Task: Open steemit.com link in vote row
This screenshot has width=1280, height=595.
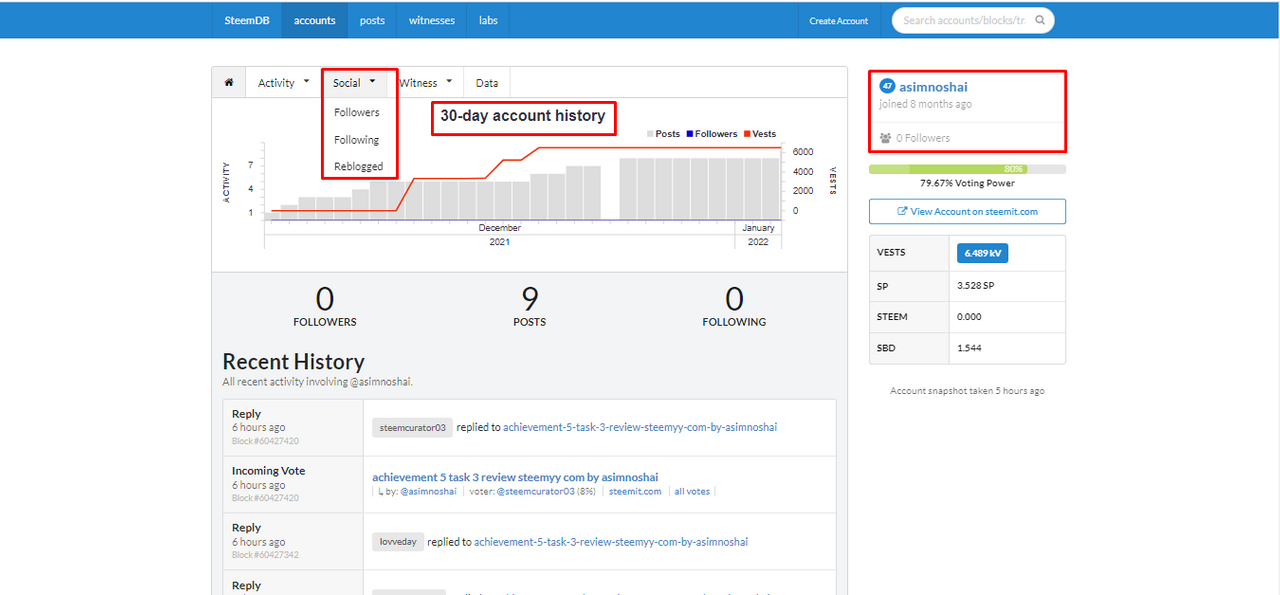Action: [635, 491]
